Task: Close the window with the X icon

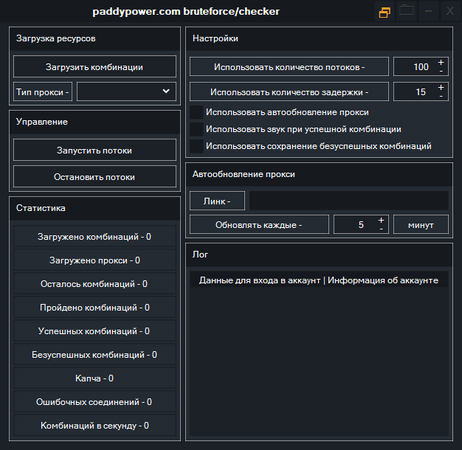Action: pyautogui.click(x=450, y=11)
